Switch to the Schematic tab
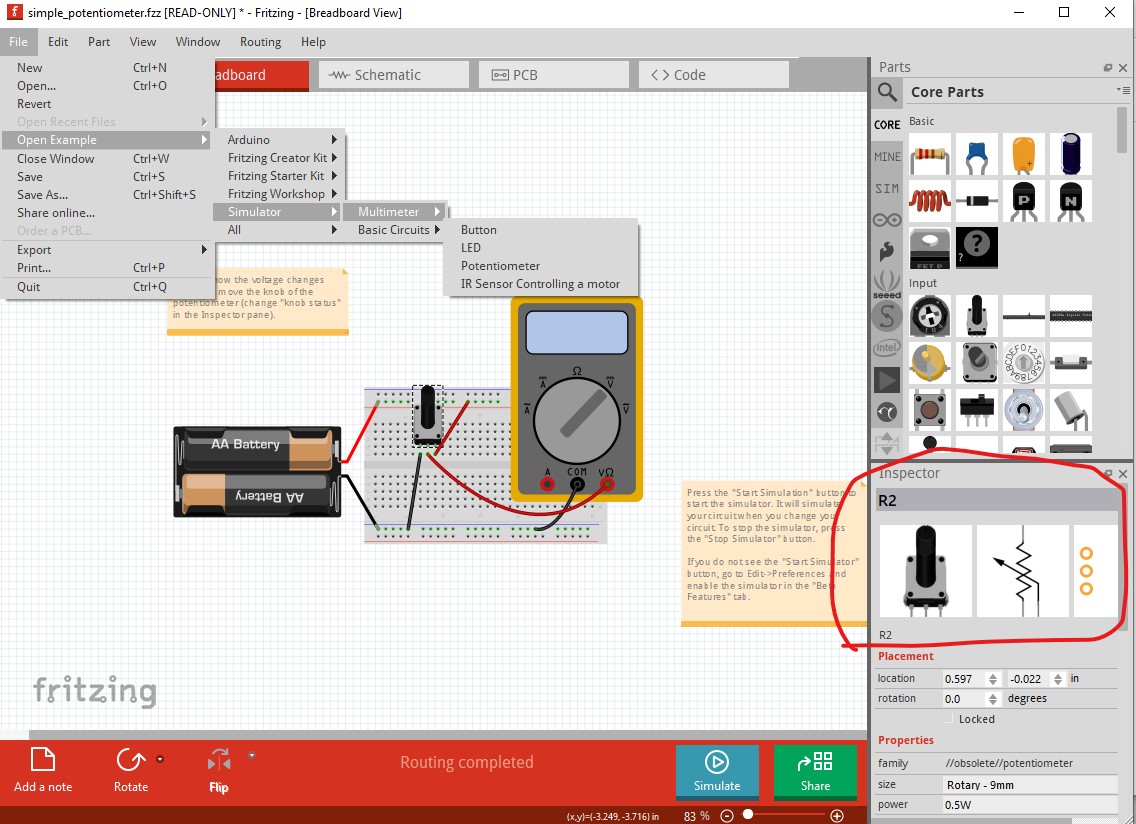1136x824 pixels. click(x=393, y=75)
